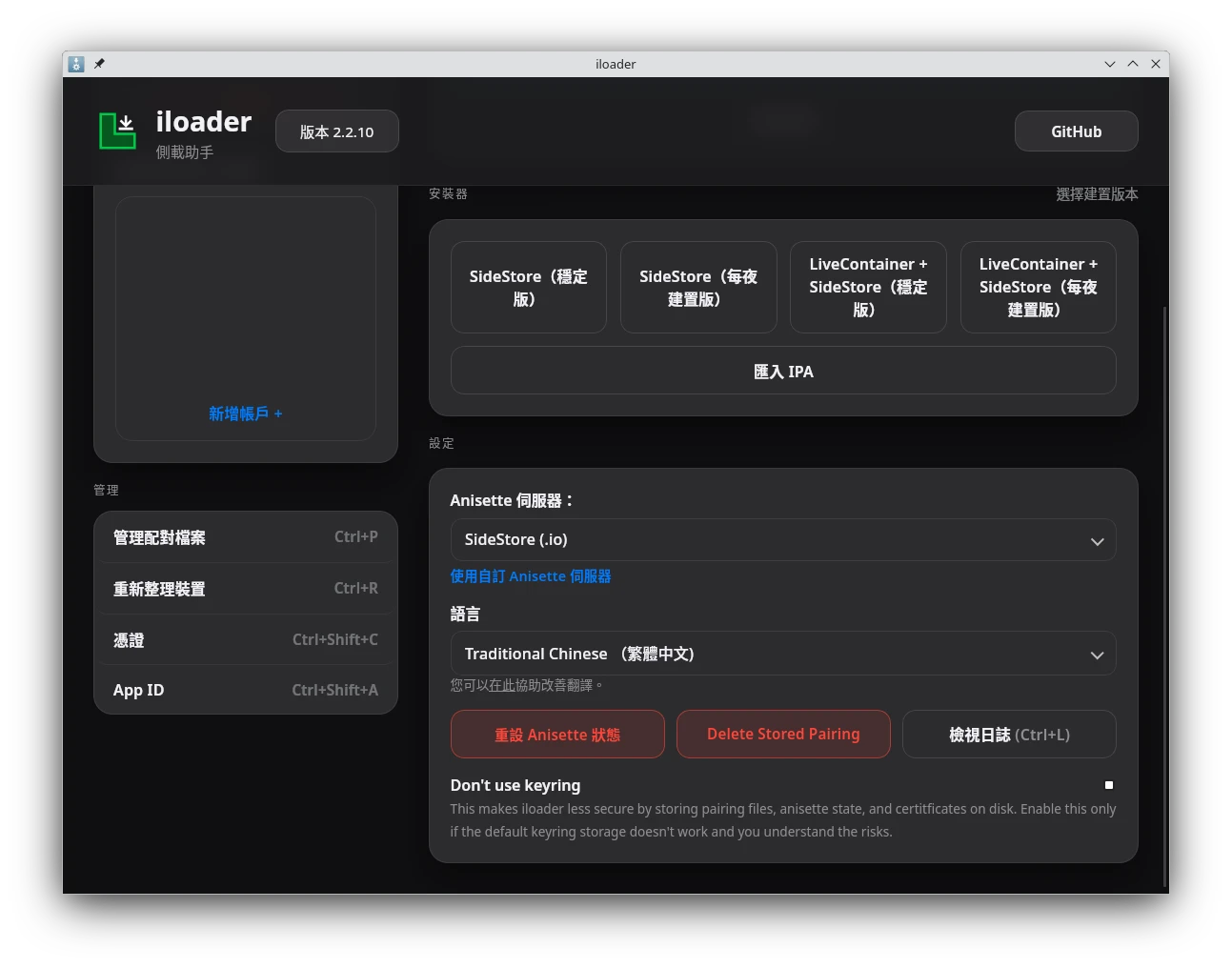
Task: Install LiveContainer + SideStore（穩定版）
Action: click(x=868, y=288)
